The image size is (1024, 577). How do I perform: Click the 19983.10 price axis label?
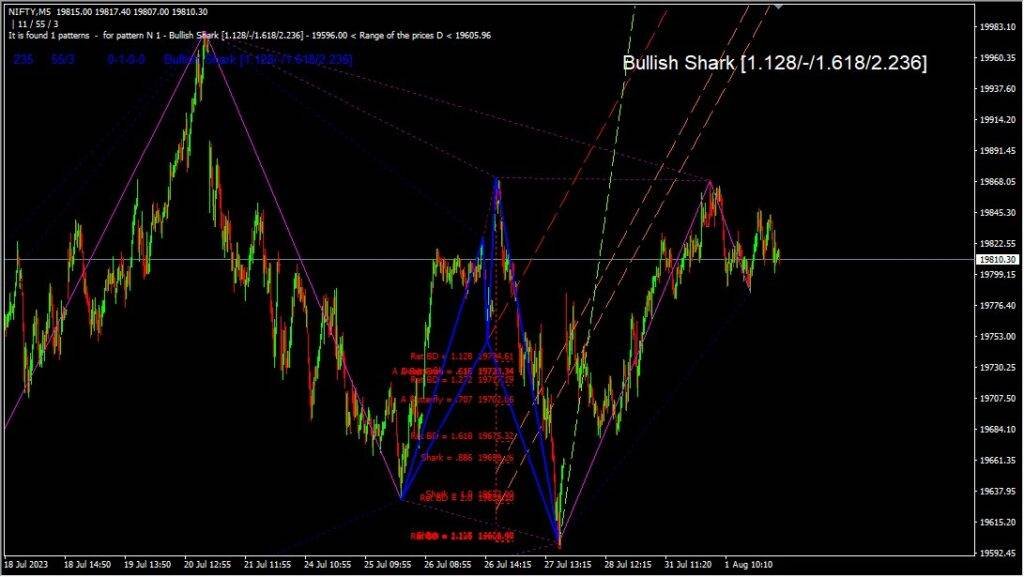tap(997, 27)
